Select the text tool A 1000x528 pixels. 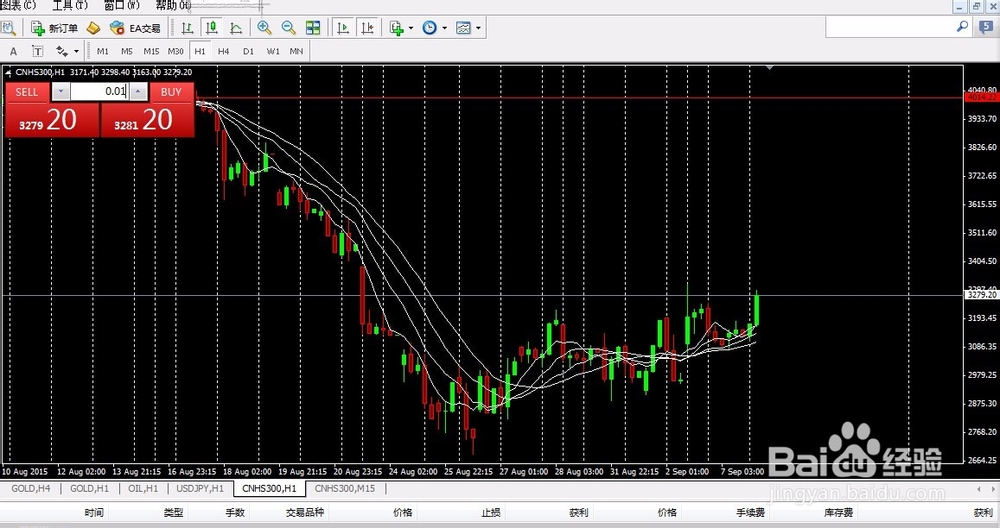(x=13, y=51)
